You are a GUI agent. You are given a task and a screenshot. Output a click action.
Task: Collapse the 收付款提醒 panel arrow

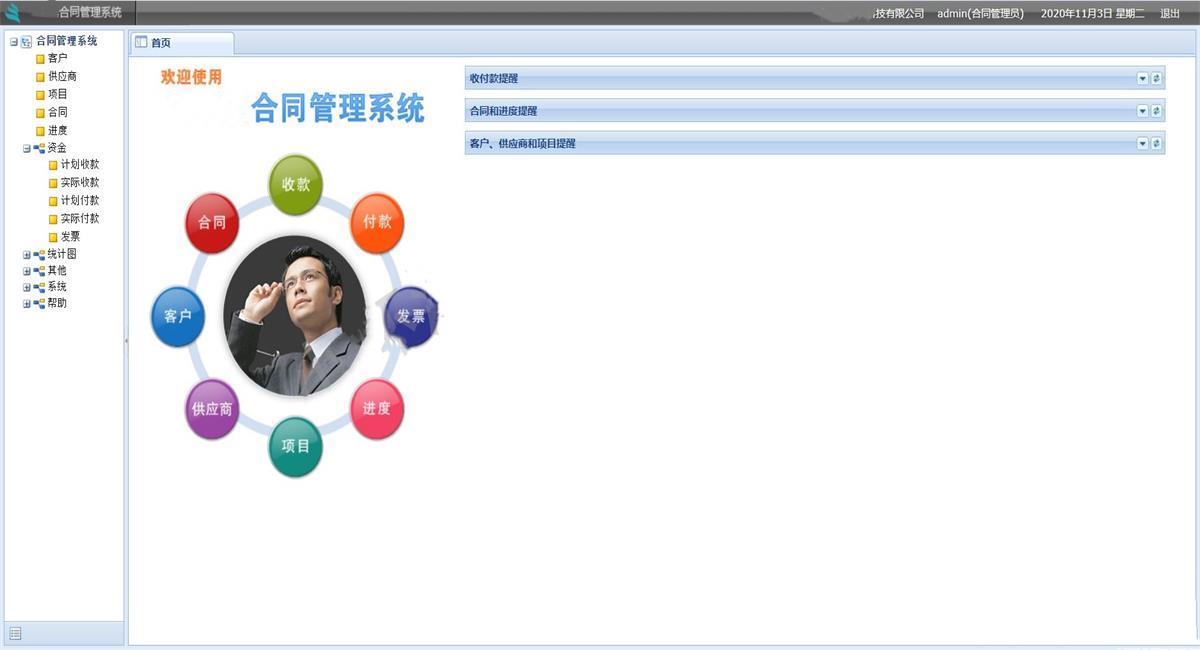pyautogui.click(x=1142, y=78)
